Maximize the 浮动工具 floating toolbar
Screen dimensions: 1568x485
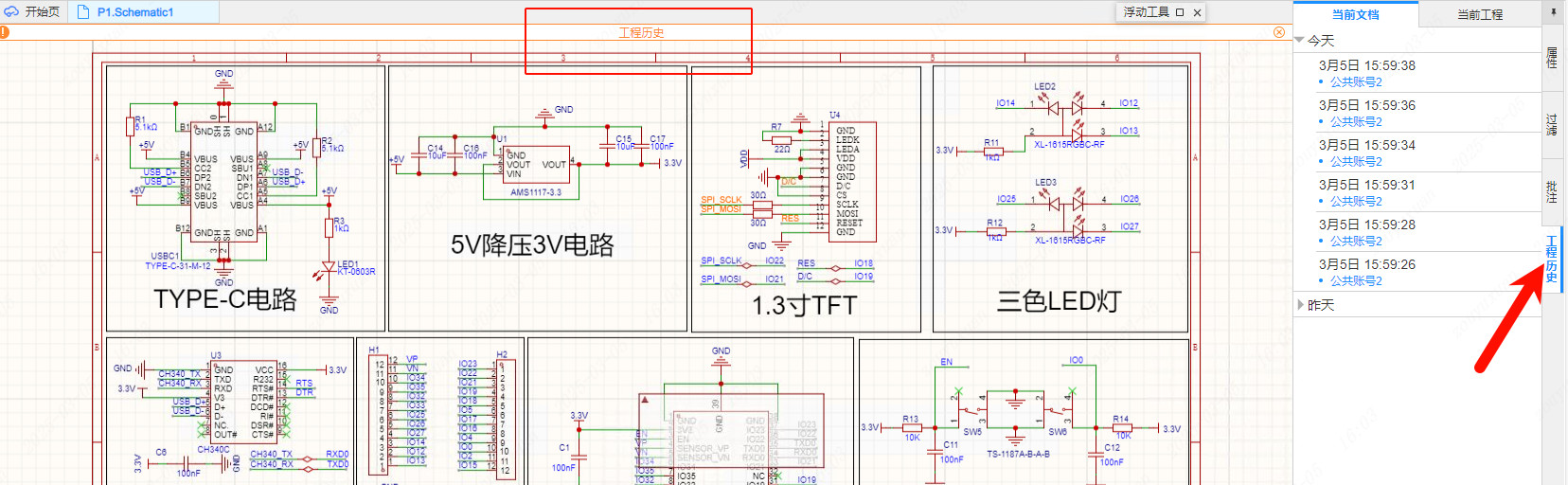(x=1180, y=12)
